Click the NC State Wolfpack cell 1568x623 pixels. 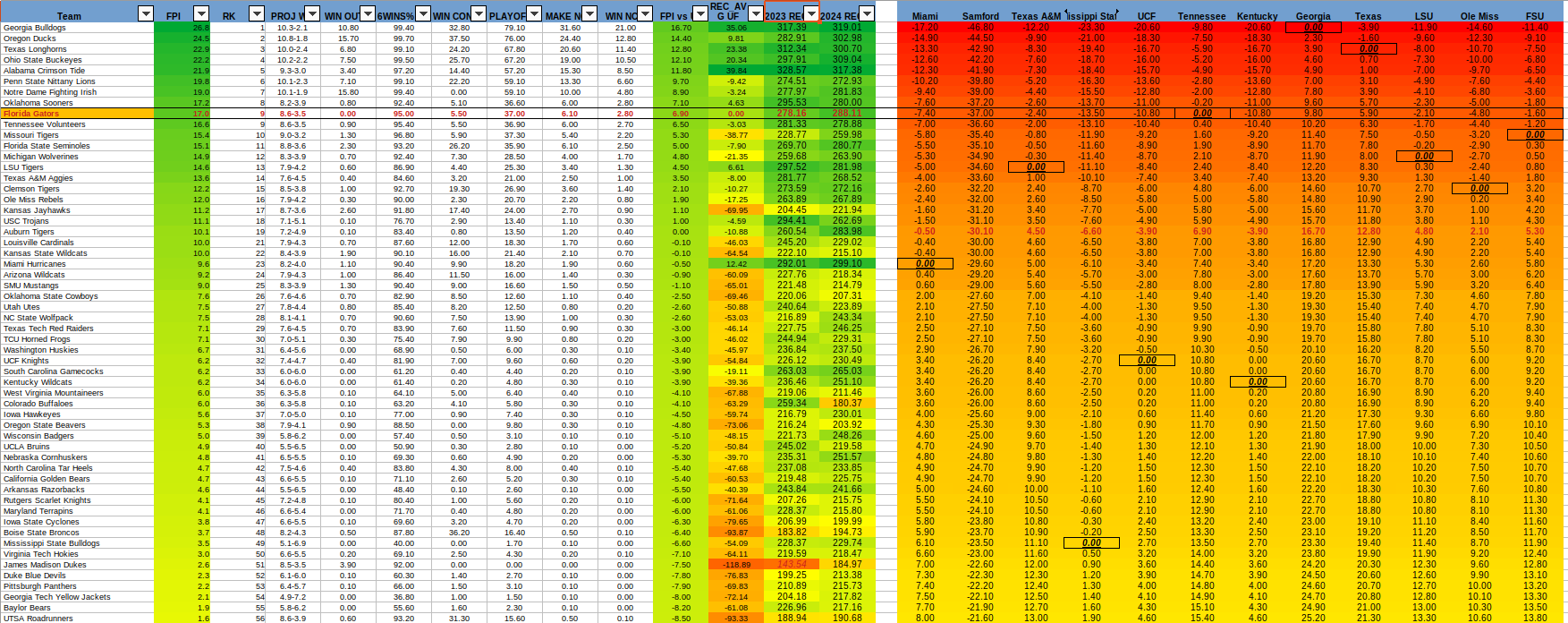[77, 318]
